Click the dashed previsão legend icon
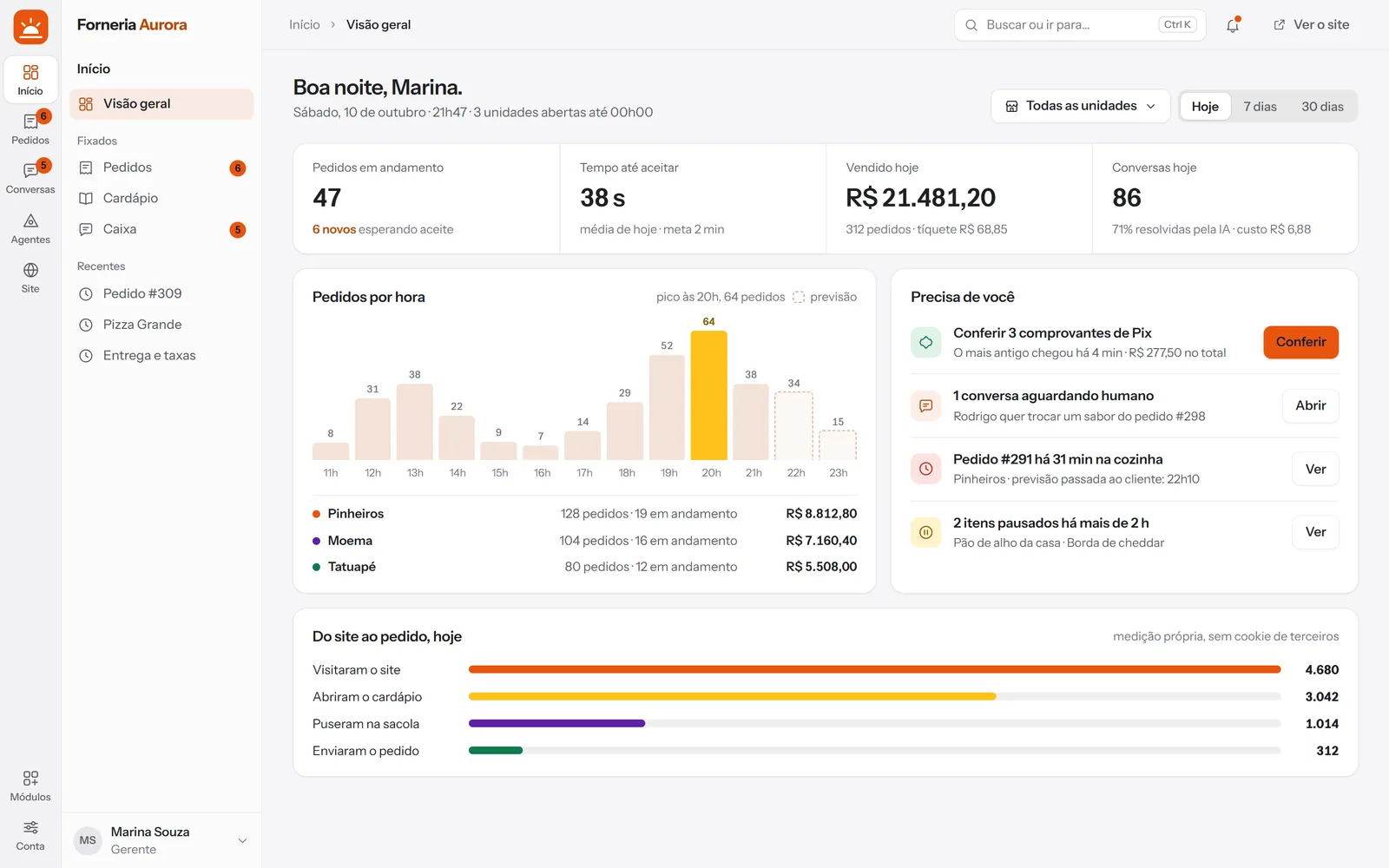 (799, 297)
